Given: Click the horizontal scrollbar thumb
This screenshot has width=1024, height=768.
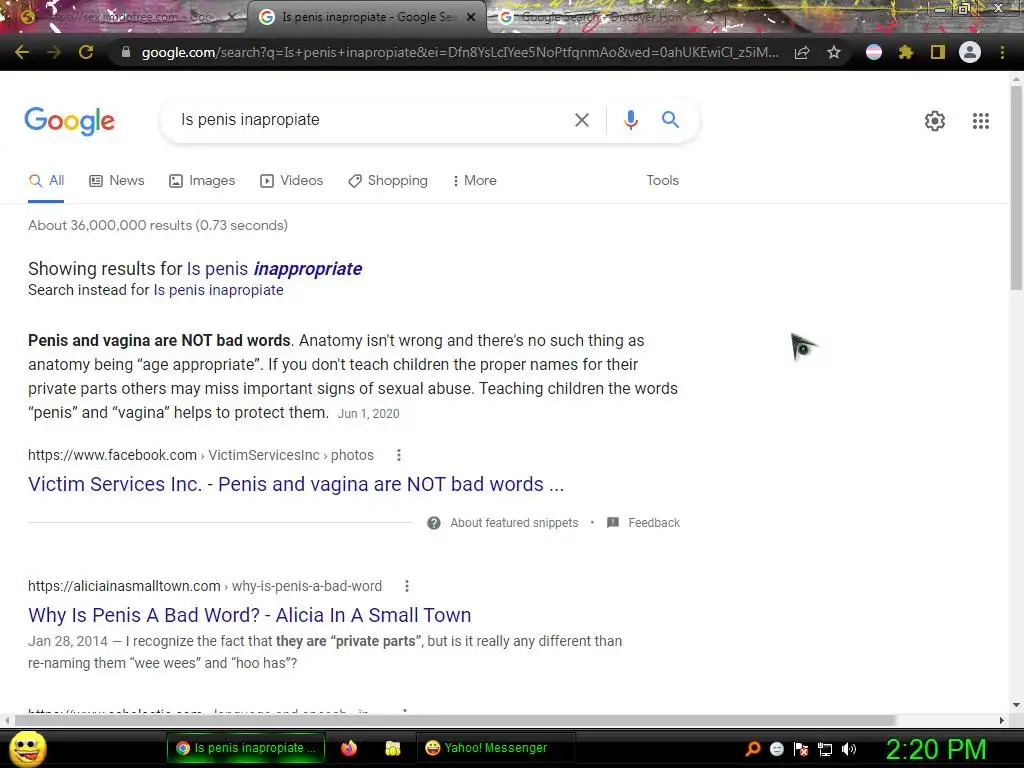Looking at the screenshot, I should click(x=455, y=720).
